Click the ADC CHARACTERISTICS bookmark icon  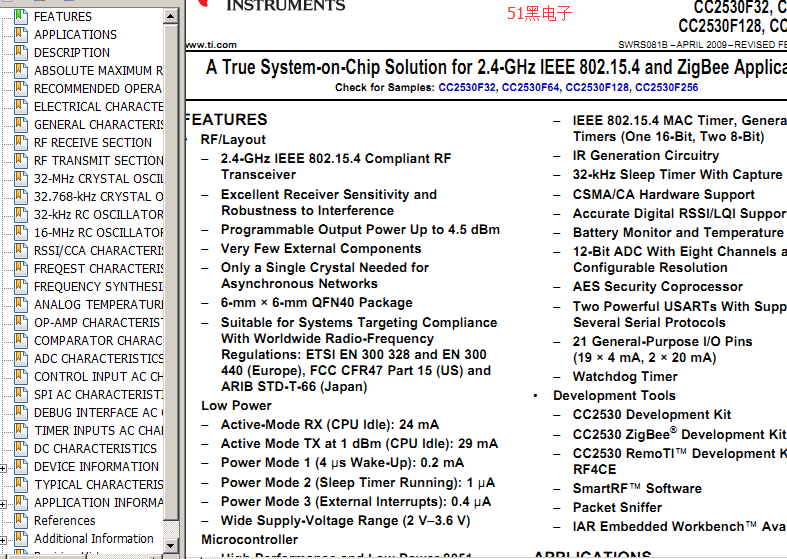click(x=21, y=359)
